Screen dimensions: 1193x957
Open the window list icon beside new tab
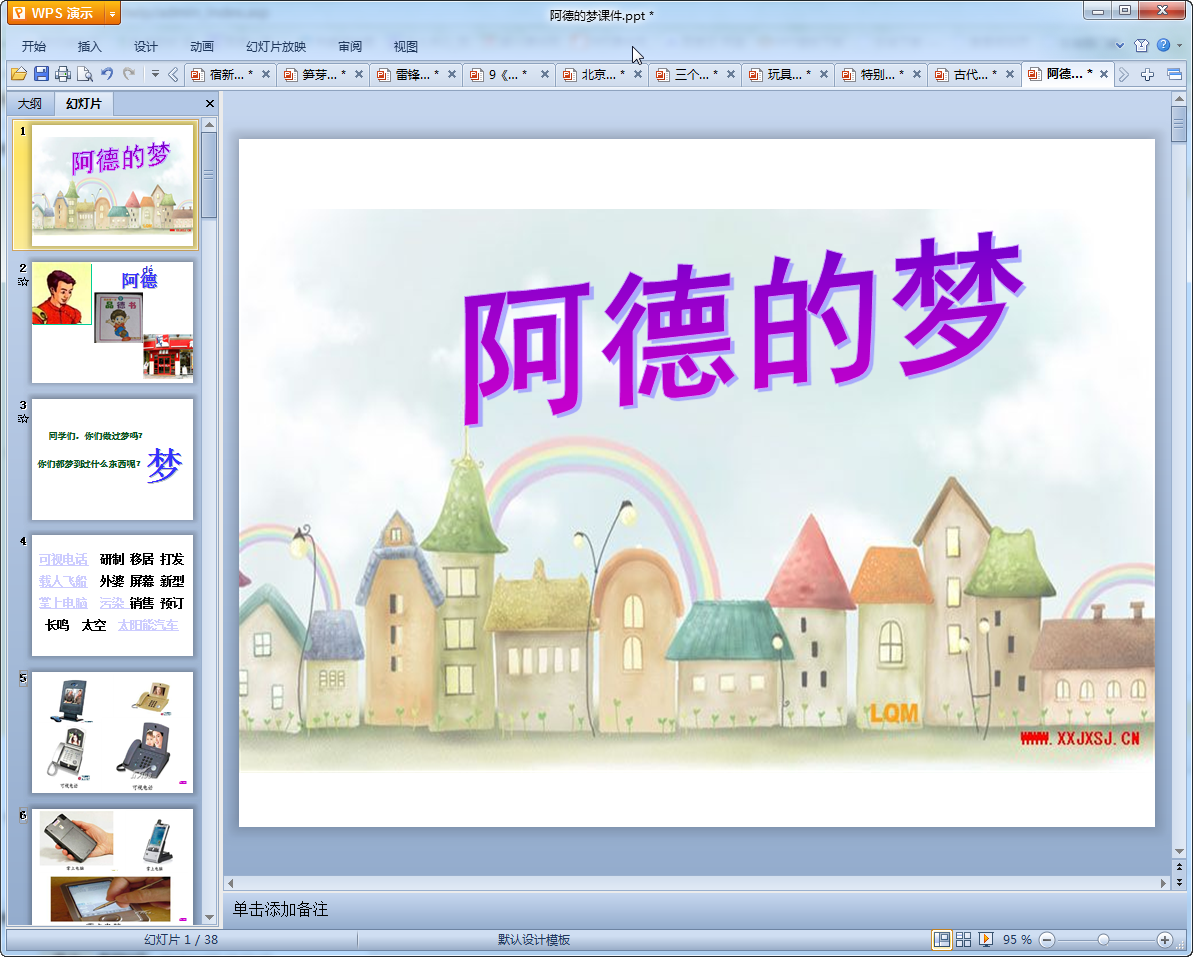(x=1174, y=75)
